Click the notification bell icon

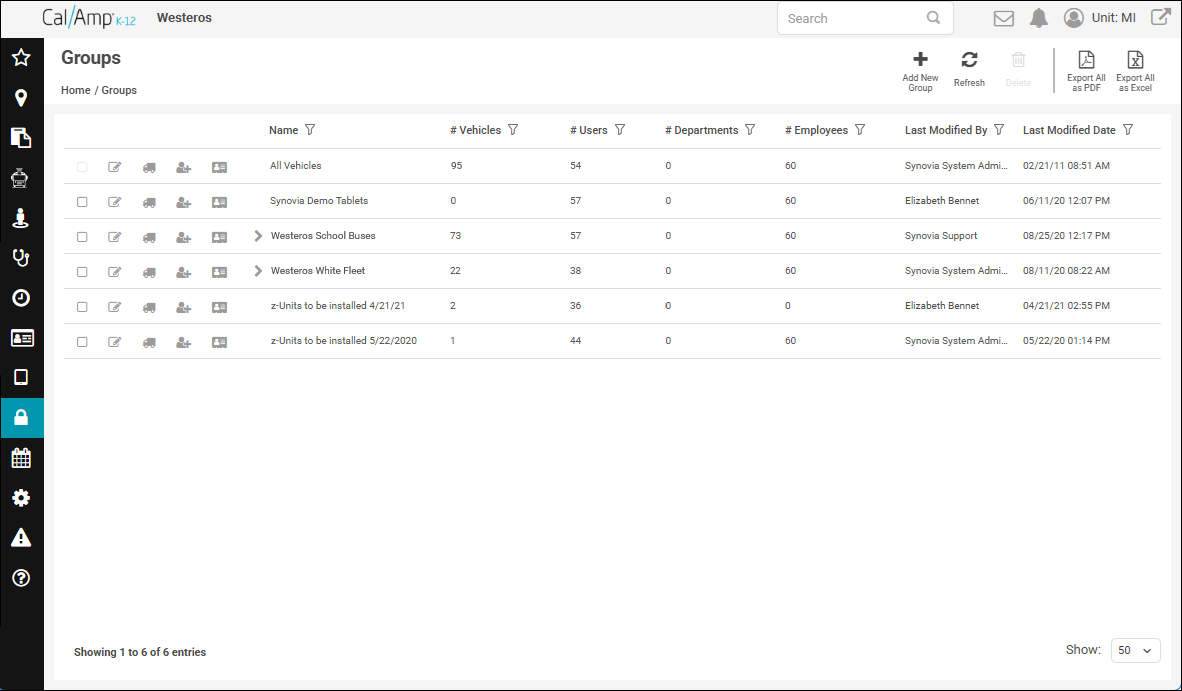coord(1039,18)
